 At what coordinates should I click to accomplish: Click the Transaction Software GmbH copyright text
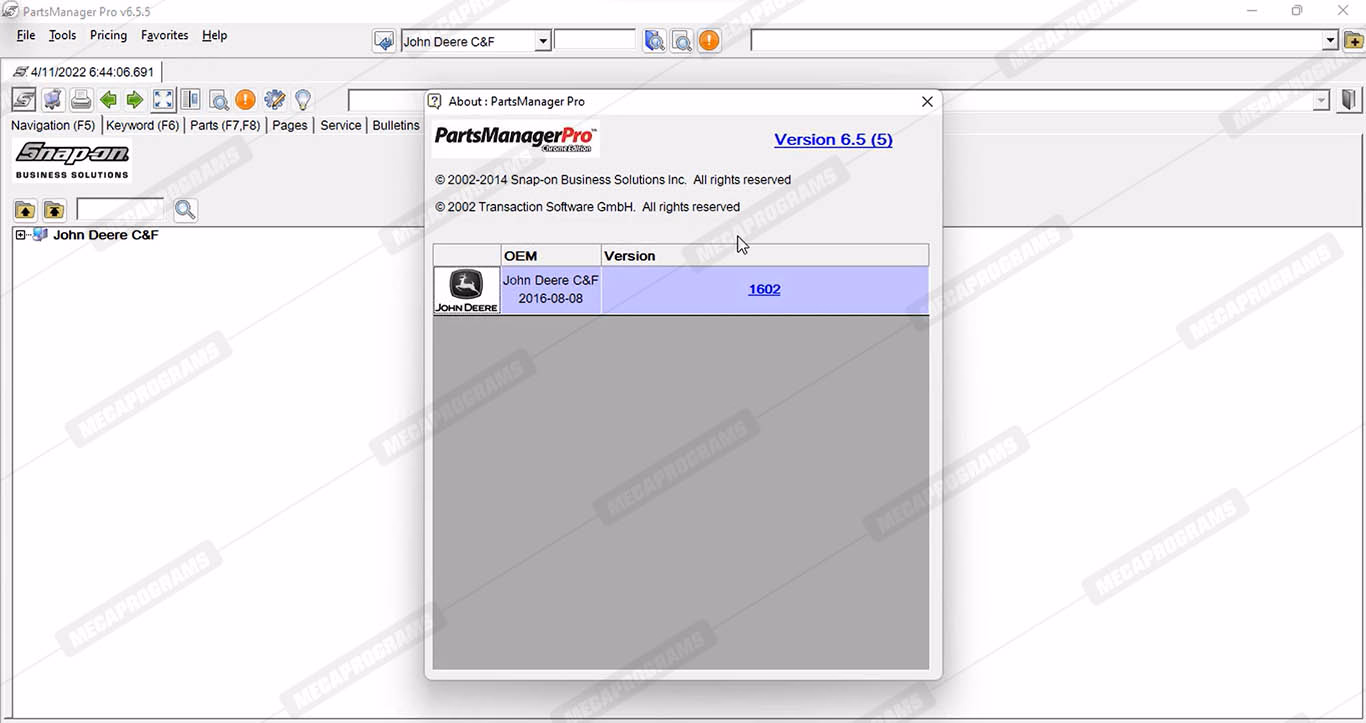pos(587,207)
